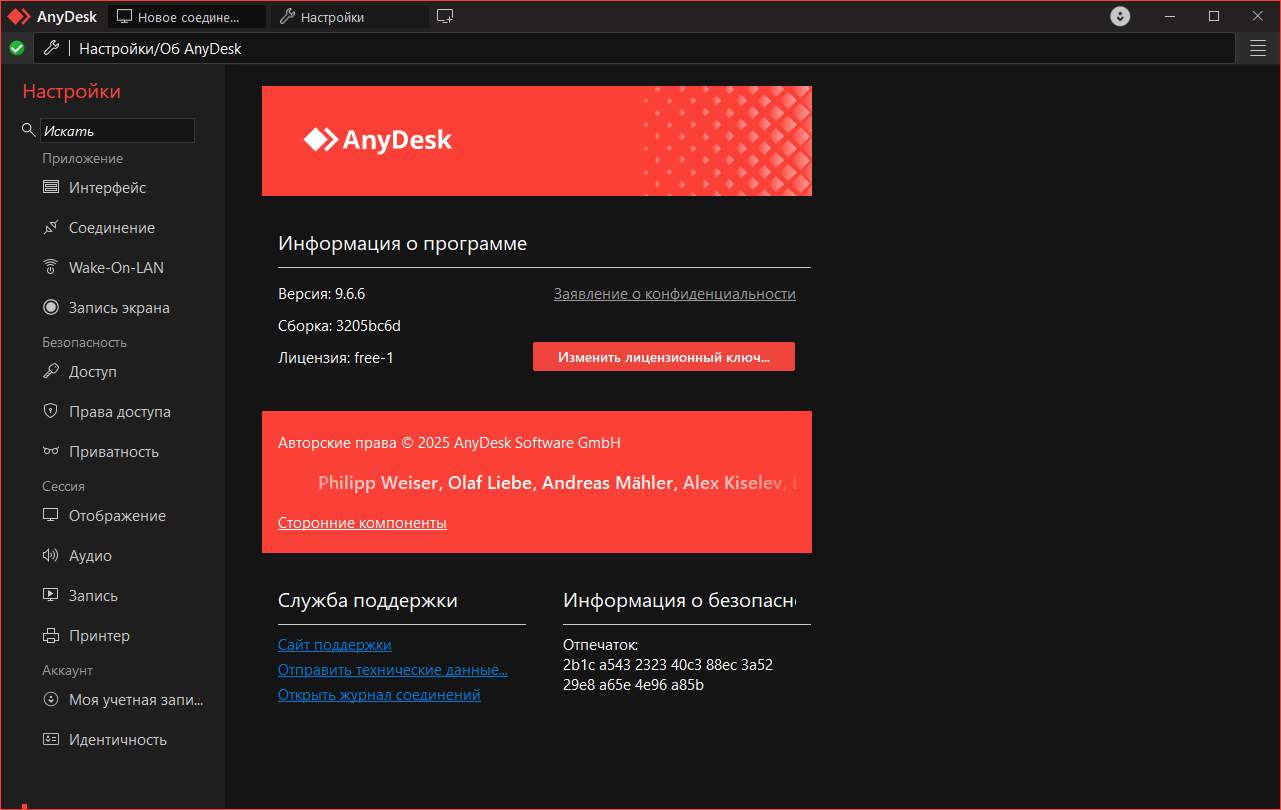Screen dimensions: 1281x810
Task: Open Открыть журнал соединений link
Action: pyautogui.click(x=379, y=695)
